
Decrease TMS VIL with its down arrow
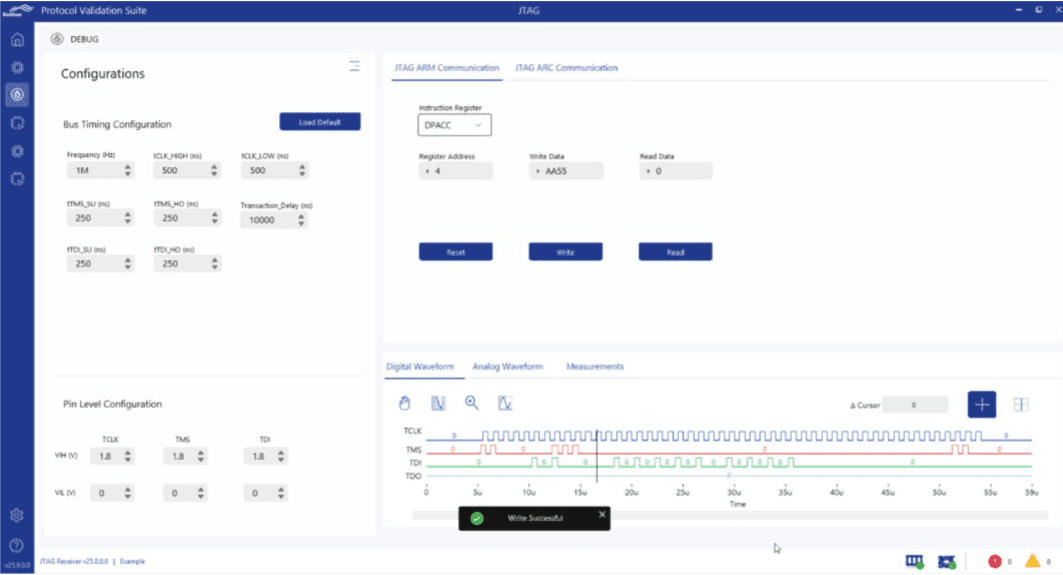click(201, 497)
